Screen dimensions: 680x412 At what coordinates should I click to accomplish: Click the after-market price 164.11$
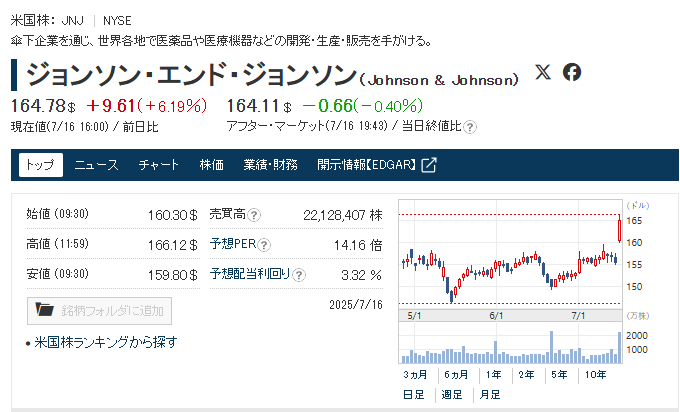(x=259, y=106)
